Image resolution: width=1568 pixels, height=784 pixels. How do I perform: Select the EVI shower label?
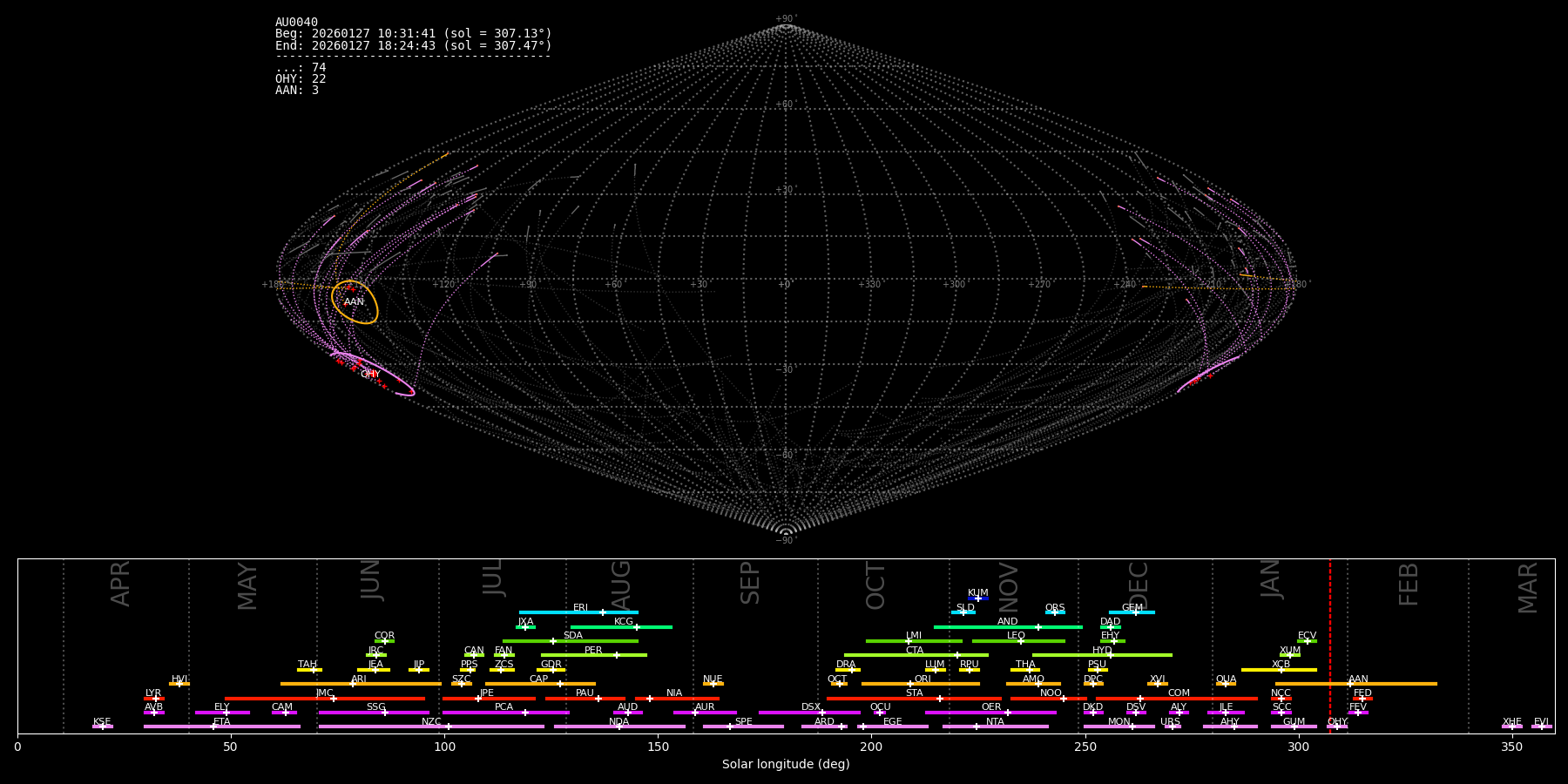(1541, 722)
